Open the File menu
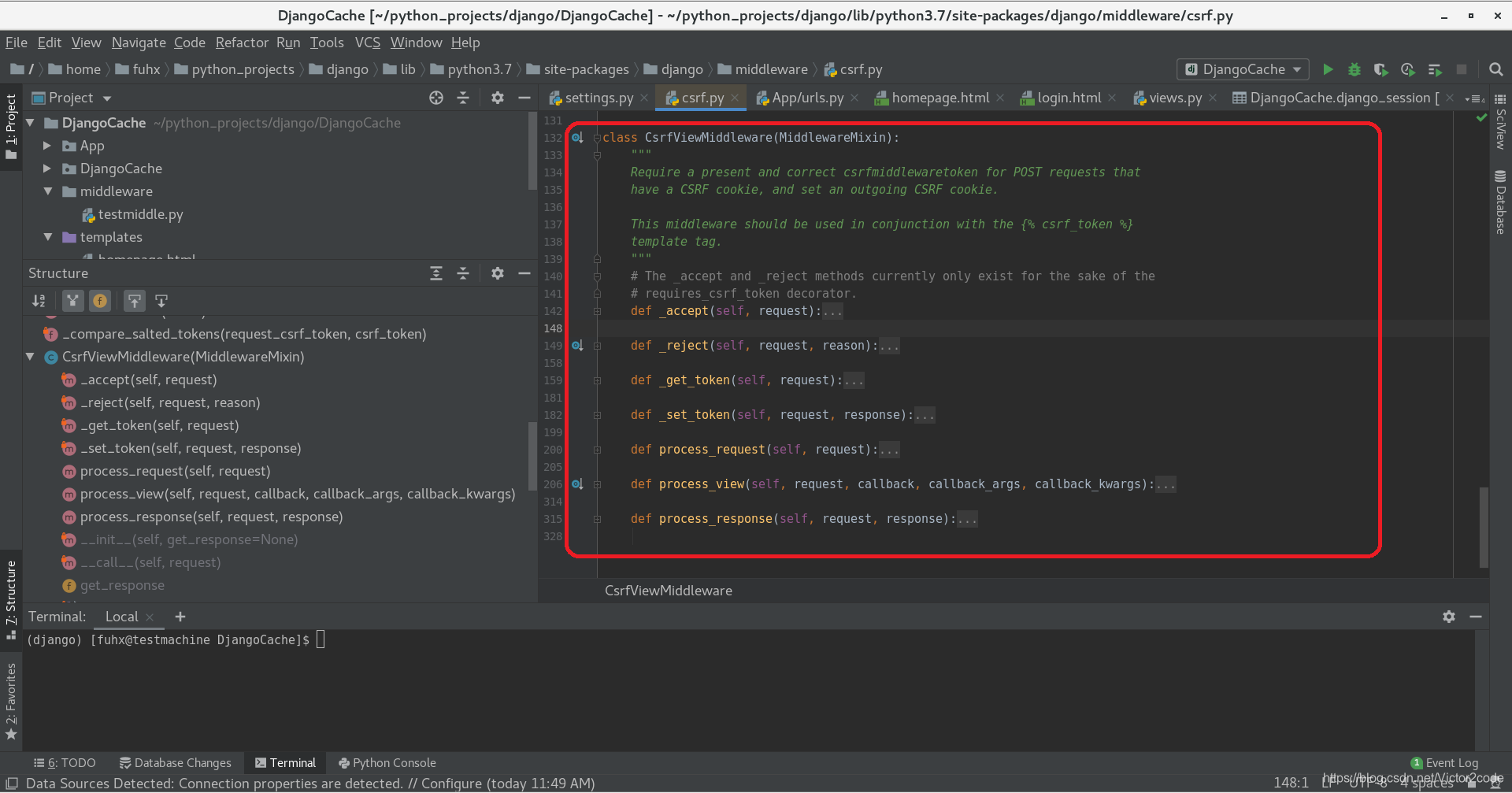 tap(16, 43)
